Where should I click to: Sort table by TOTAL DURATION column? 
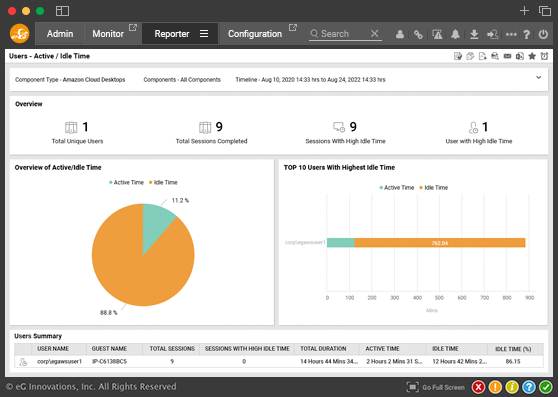point(323,349)
